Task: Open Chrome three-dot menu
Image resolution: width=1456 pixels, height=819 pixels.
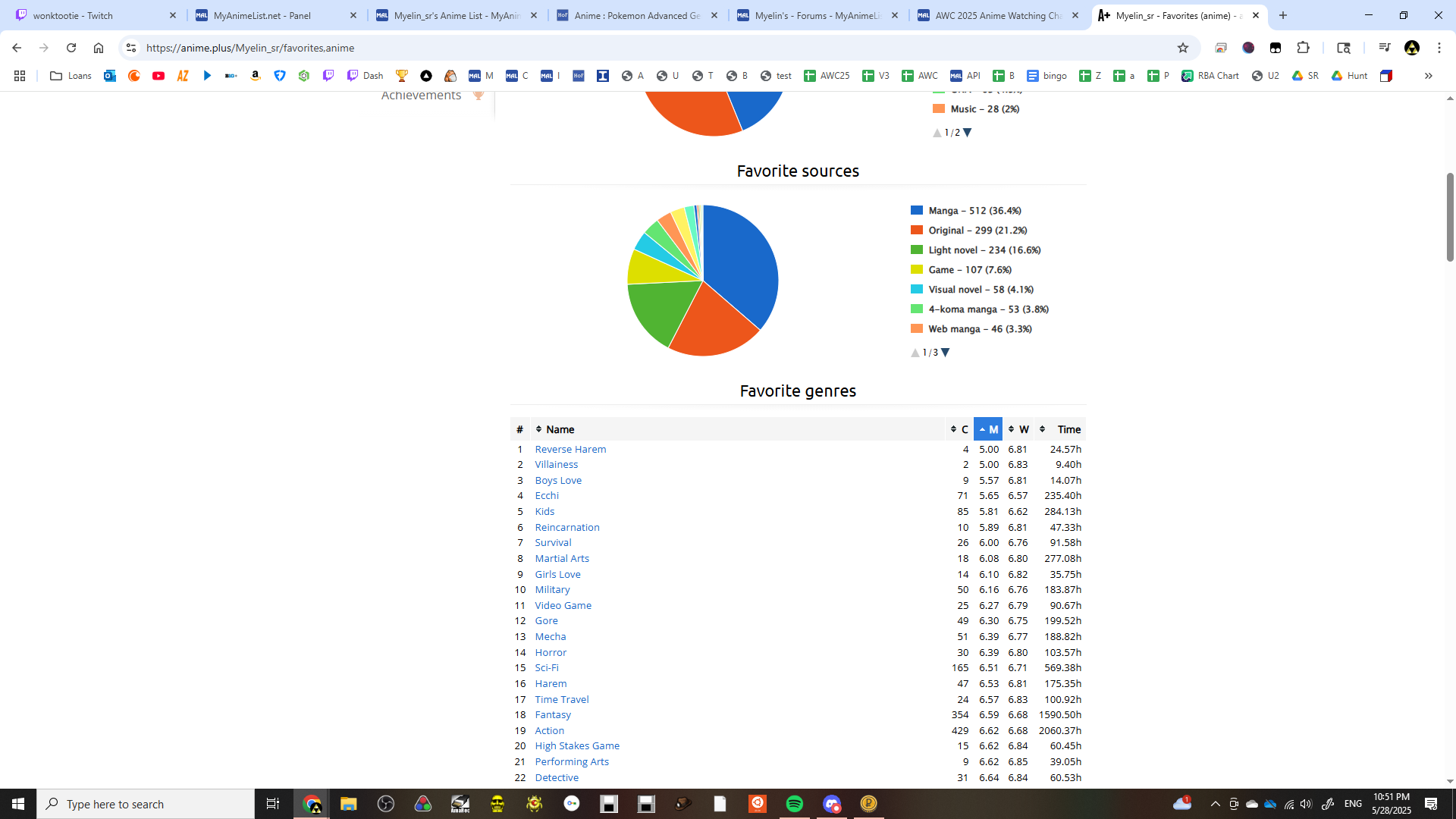Action: (1439, 48)
